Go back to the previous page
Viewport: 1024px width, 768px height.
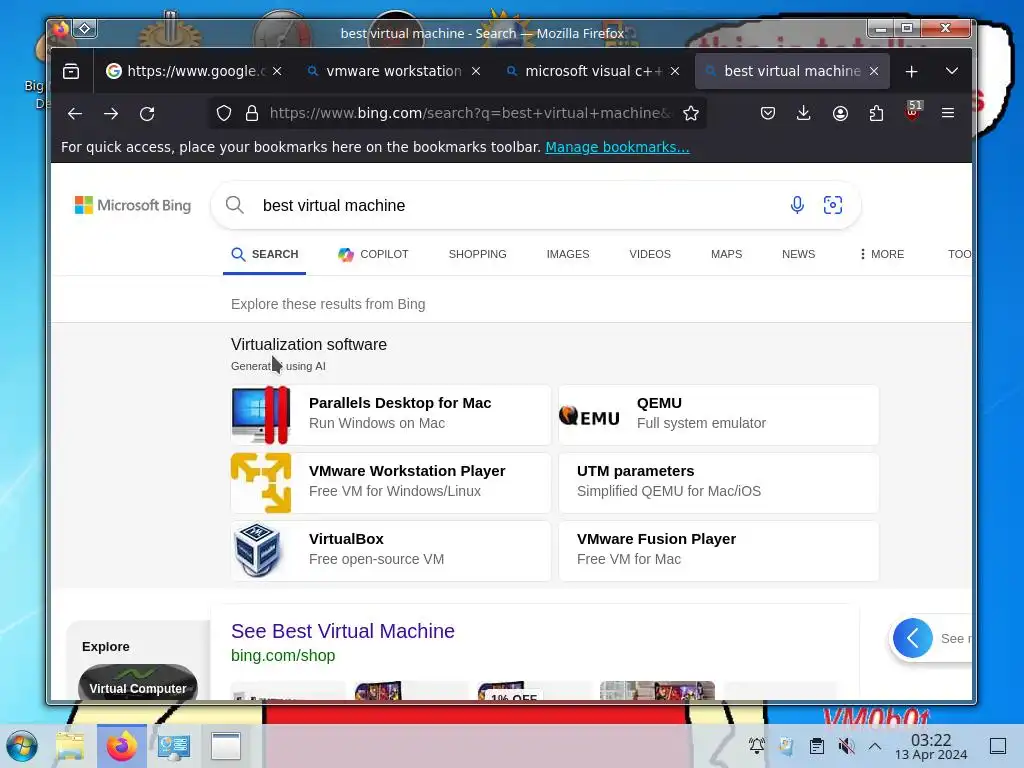click(x=75, y=114)
